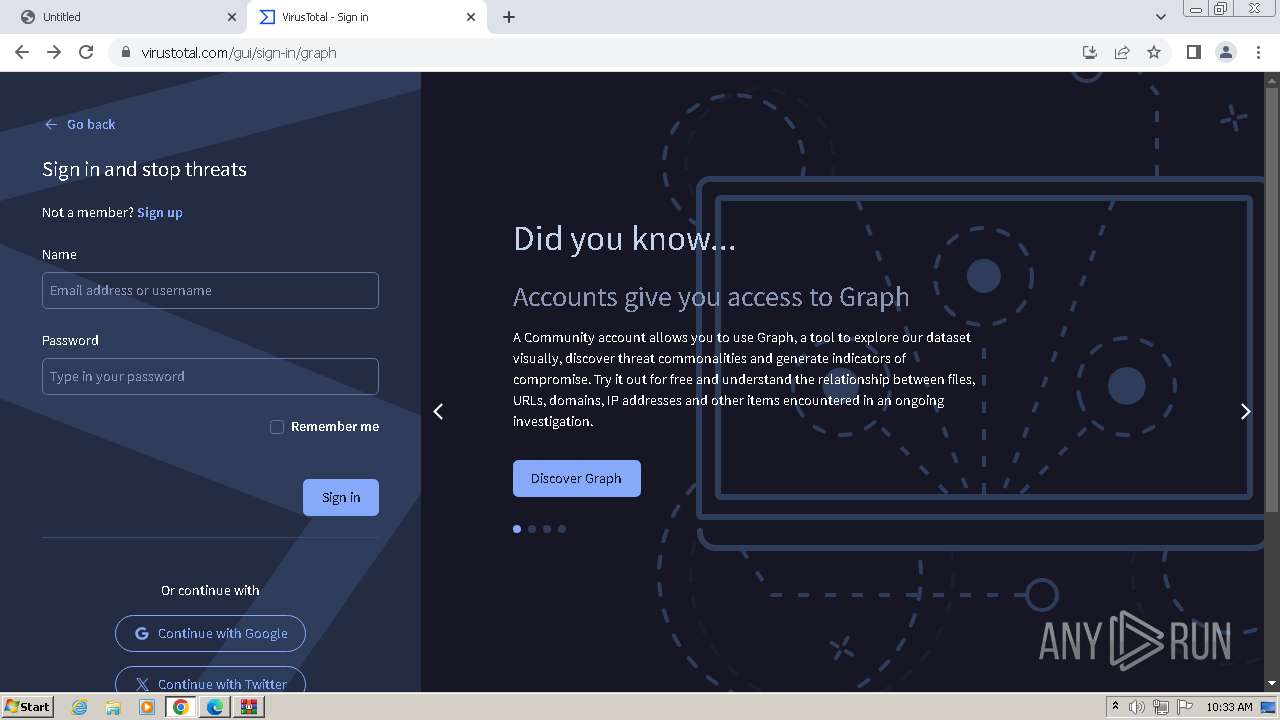Focus the Email address or username field
Image resolution: width=1280 pixels, height=720 pixels.
pos(210,290)
